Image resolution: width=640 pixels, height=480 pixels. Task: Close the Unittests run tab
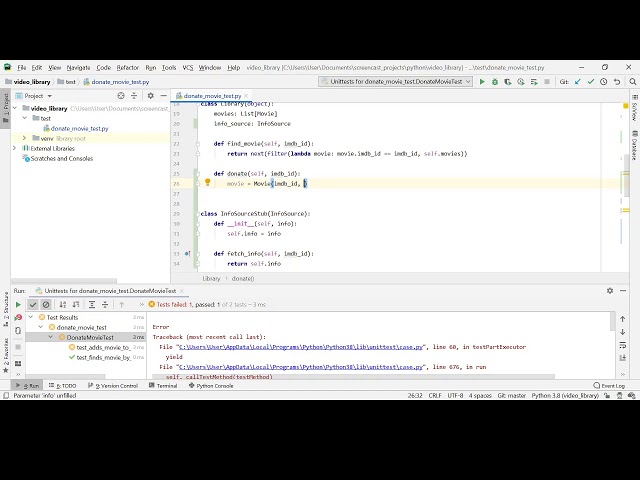pos(182,291)
